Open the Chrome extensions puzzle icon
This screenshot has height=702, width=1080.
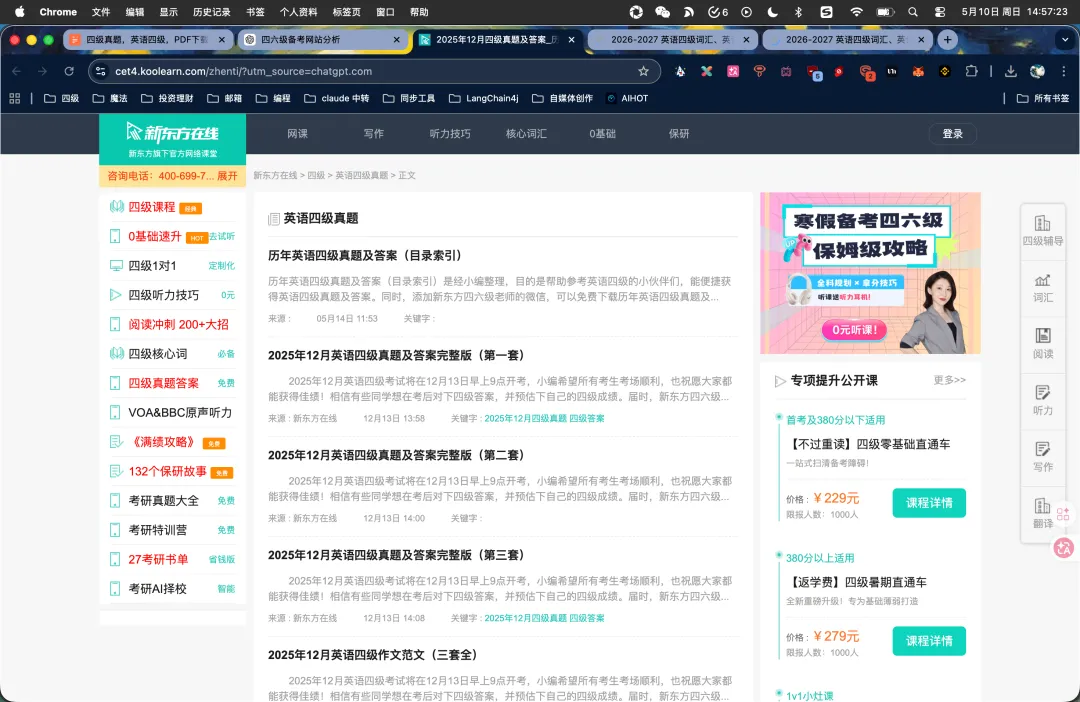[971, 71]
